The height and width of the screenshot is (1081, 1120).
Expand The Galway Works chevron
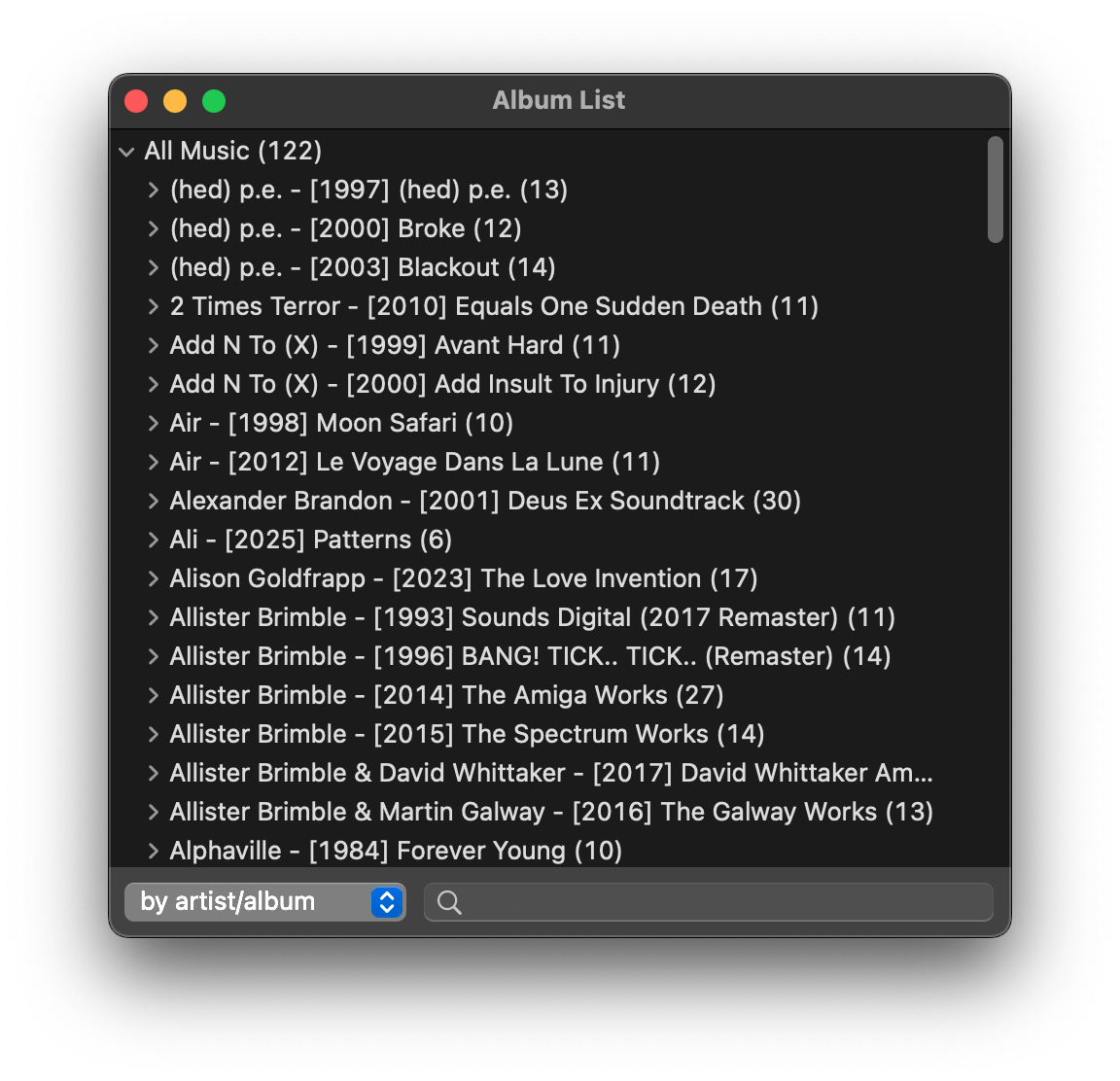pyautogui.click(x=153, y=813)
